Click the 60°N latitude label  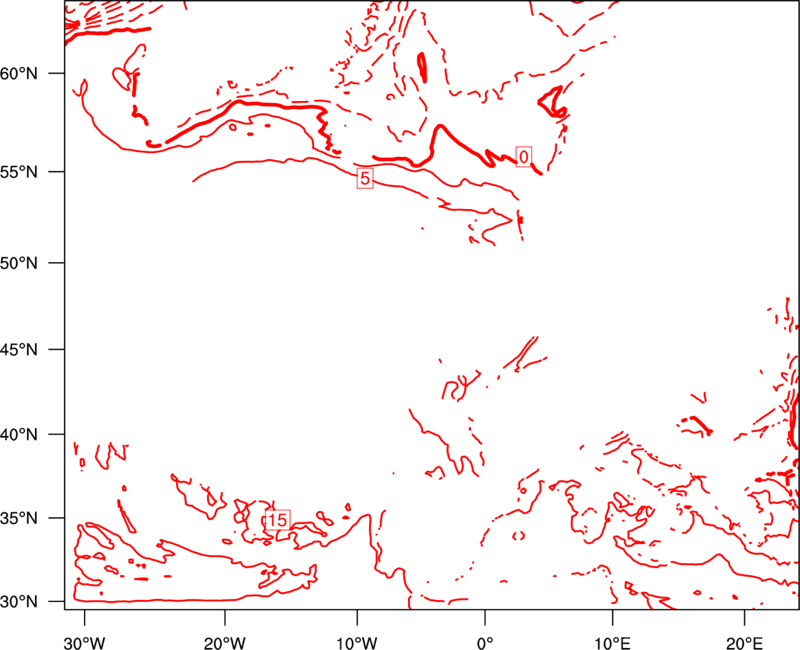19,73
